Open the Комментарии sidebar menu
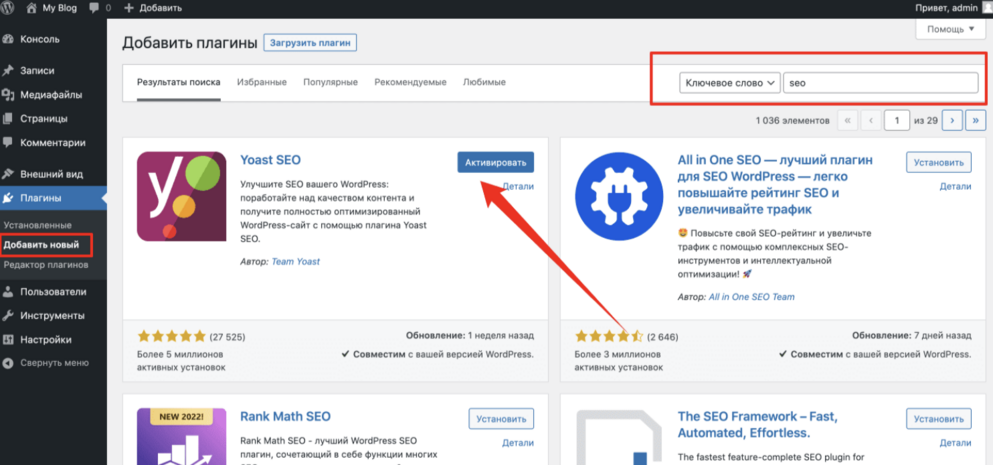Screen dimensions: 993x465 tap(53, 143)
